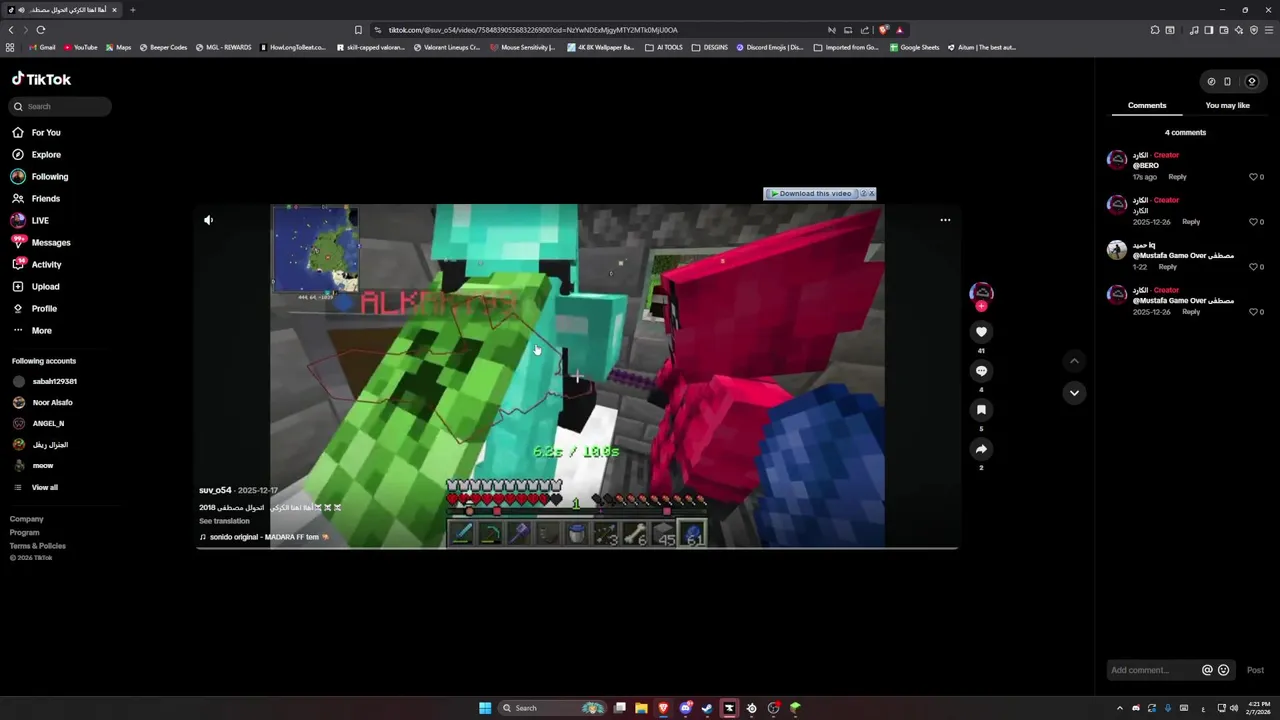Share the video with arrow icon
The width and height of the screenshot is (1280, 720).
pos(981,449)
